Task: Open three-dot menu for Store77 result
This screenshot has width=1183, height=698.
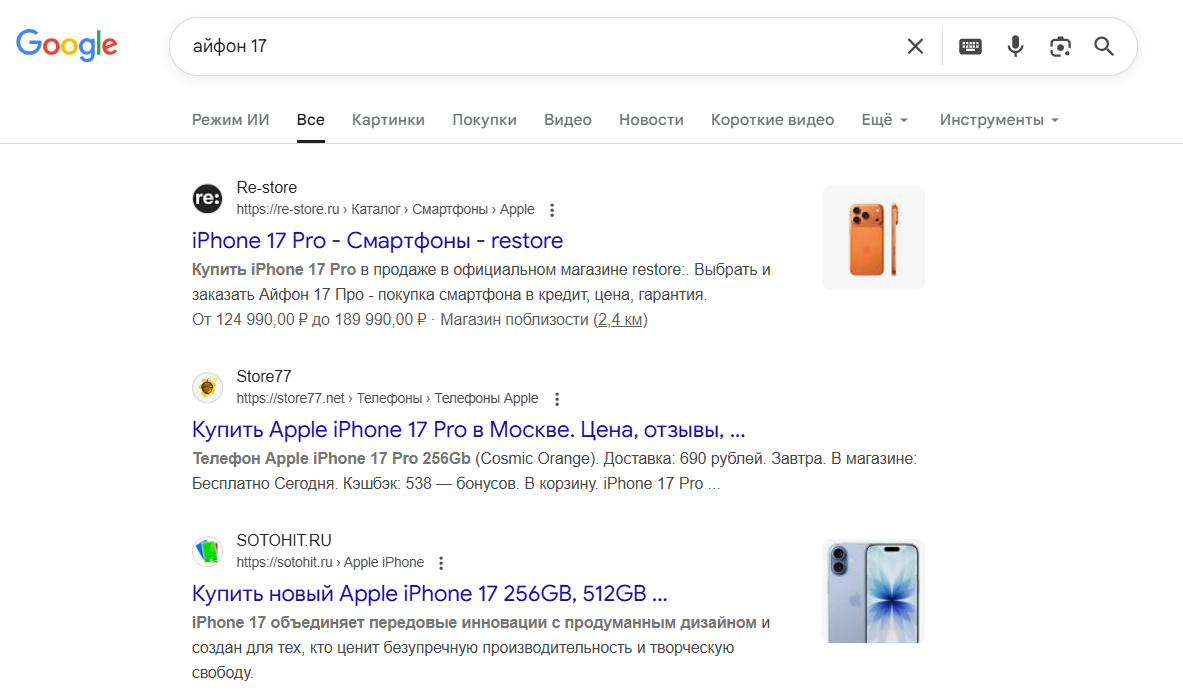Action: tap(557, 399)
